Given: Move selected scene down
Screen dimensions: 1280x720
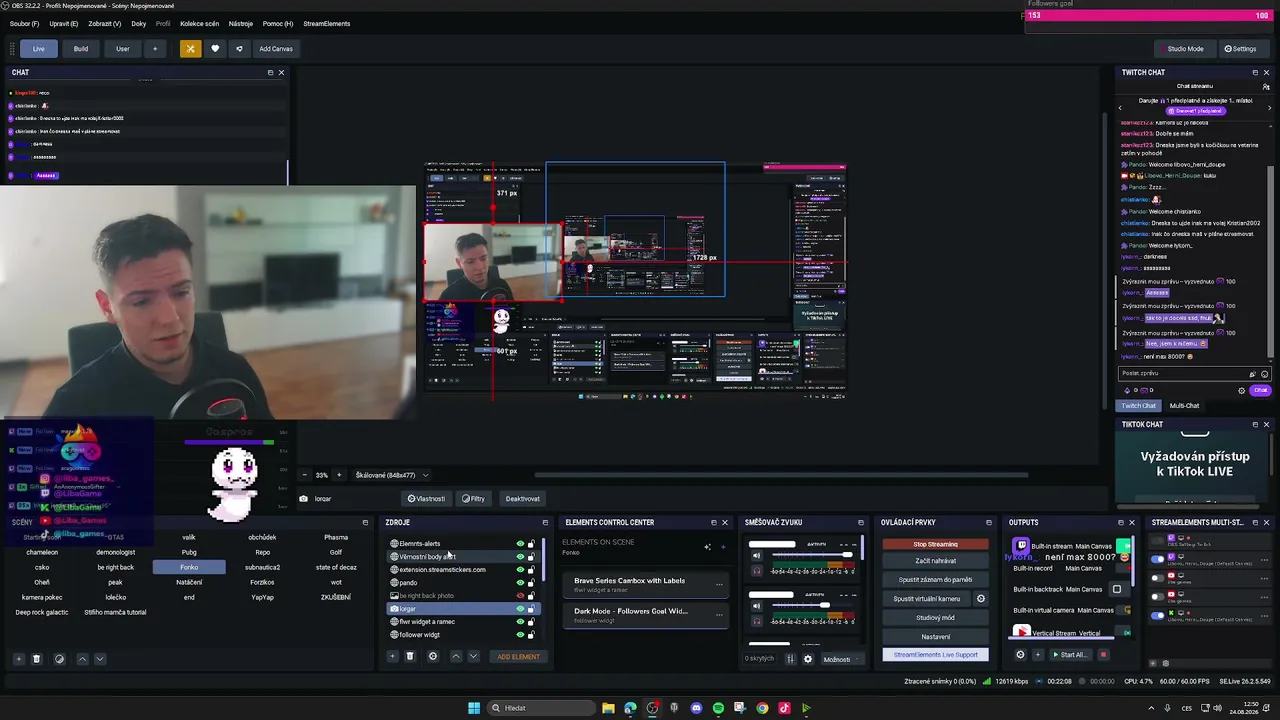Looking at the screenshot, I should pyautogui.click(x=99, y=659).
